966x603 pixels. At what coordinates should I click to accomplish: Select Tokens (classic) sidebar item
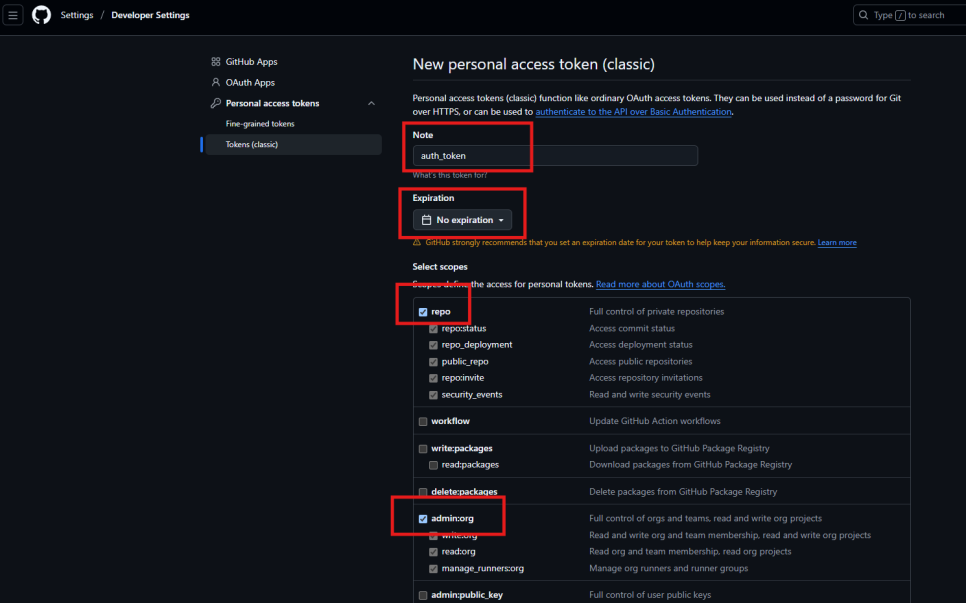[x=293, y=144]
